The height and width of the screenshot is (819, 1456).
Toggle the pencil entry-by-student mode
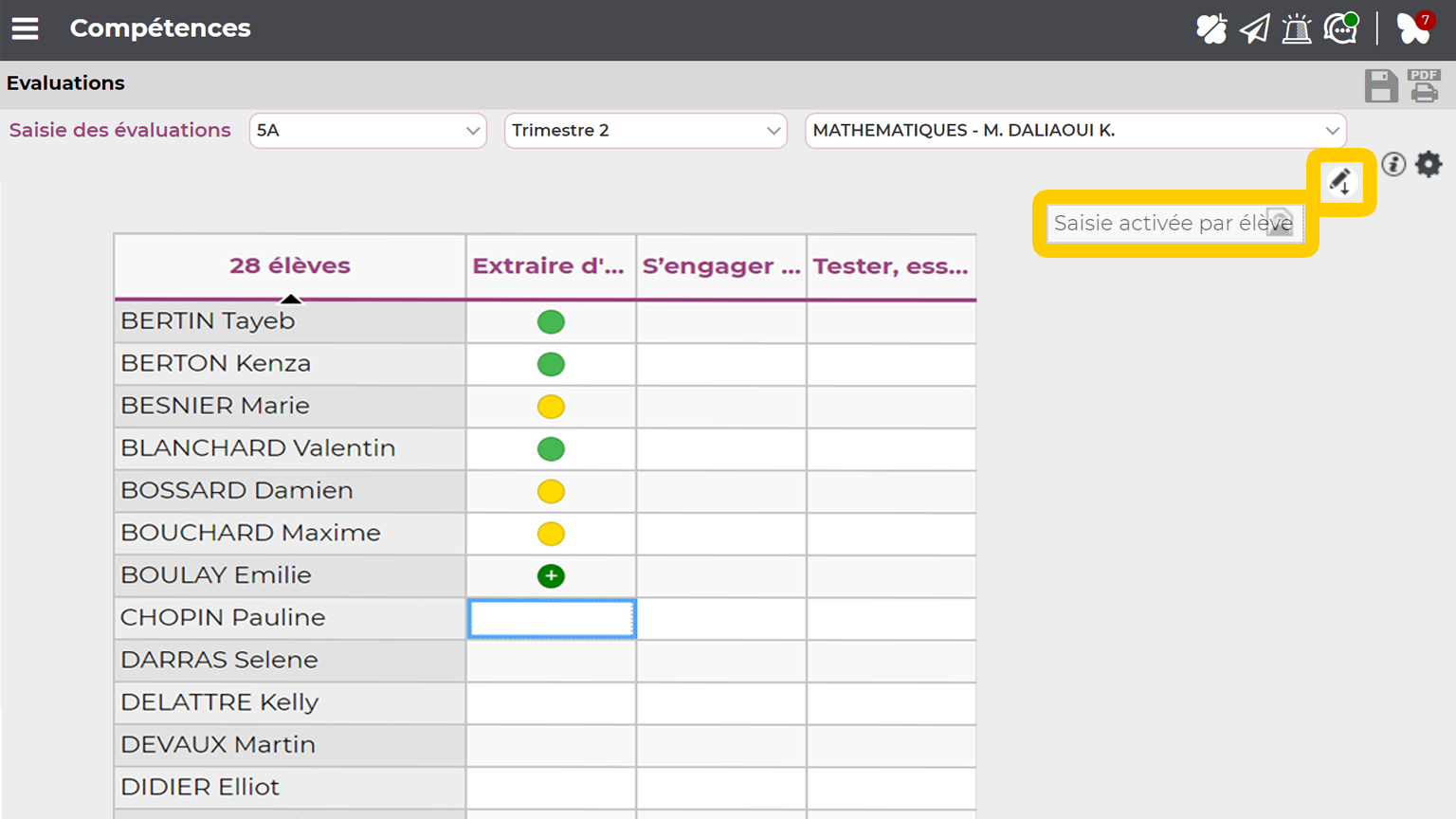tap(1340, 181)
